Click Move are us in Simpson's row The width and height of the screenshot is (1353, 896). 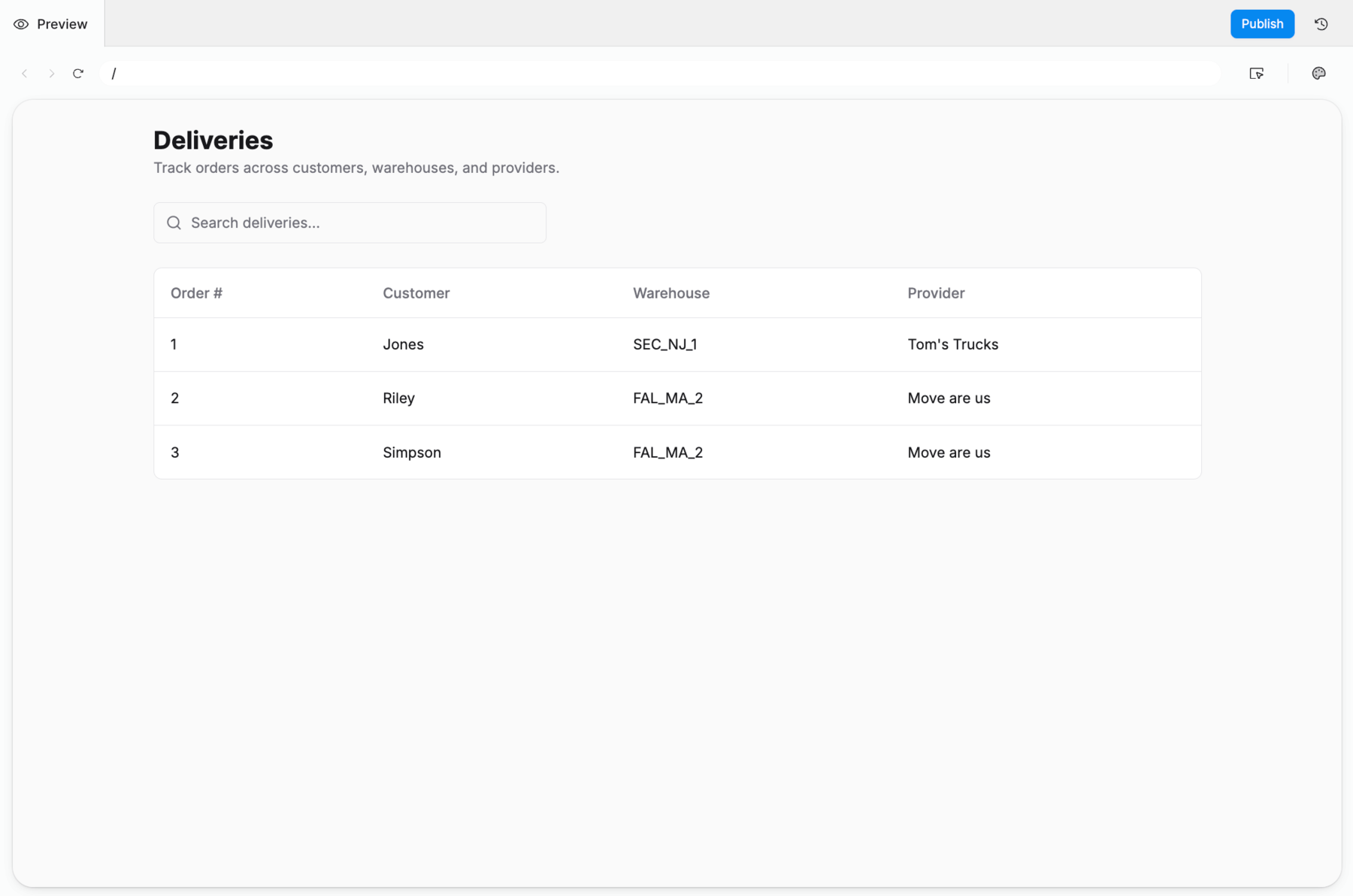(949, 453)
